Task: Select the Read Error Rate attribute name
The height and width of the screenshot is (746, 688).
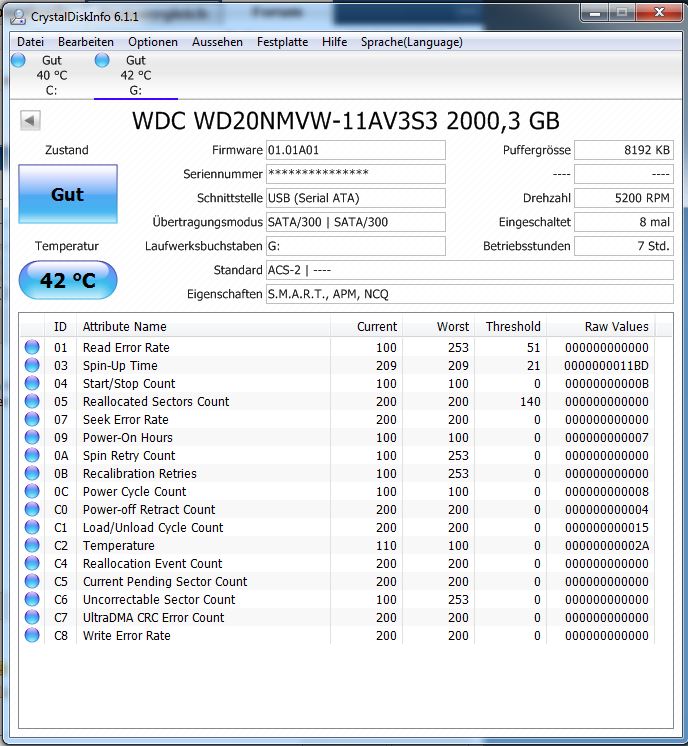Action: pyautogui.click(x=126, y=347)
